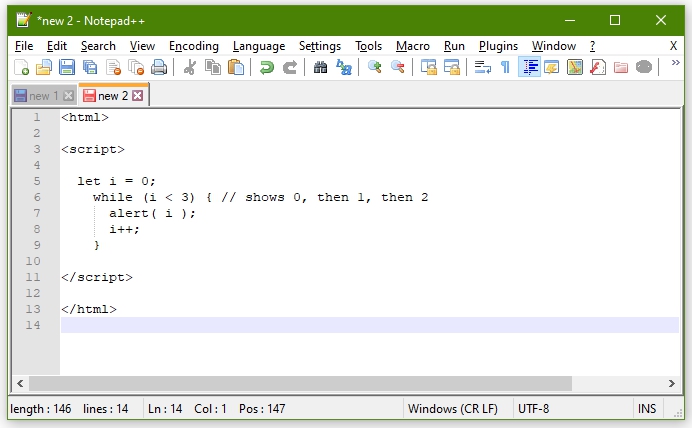
Task: Click the Ln : 14 status entry
Action: point(165,409)
